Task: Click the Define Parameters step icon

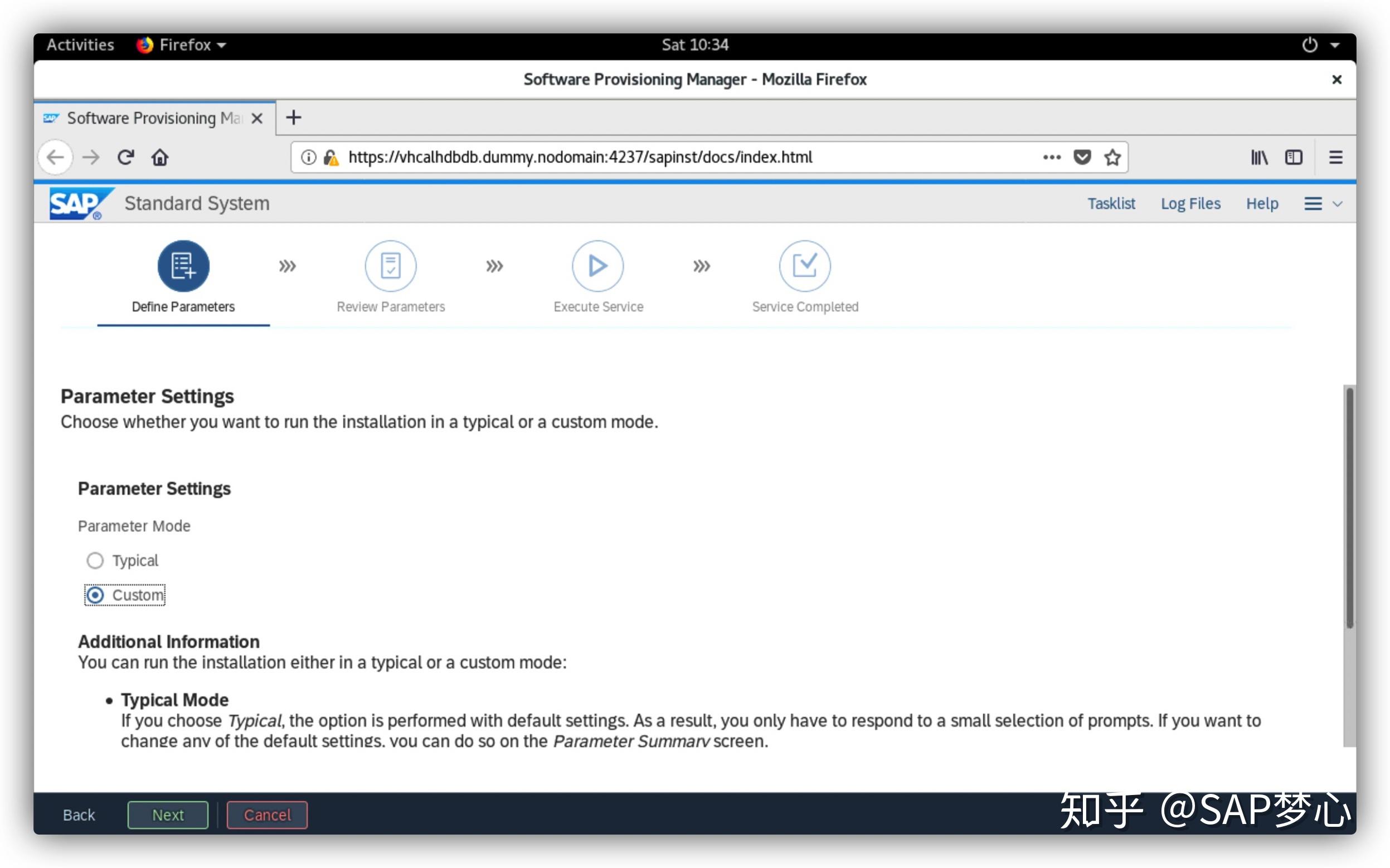Action: coord(183,266)
